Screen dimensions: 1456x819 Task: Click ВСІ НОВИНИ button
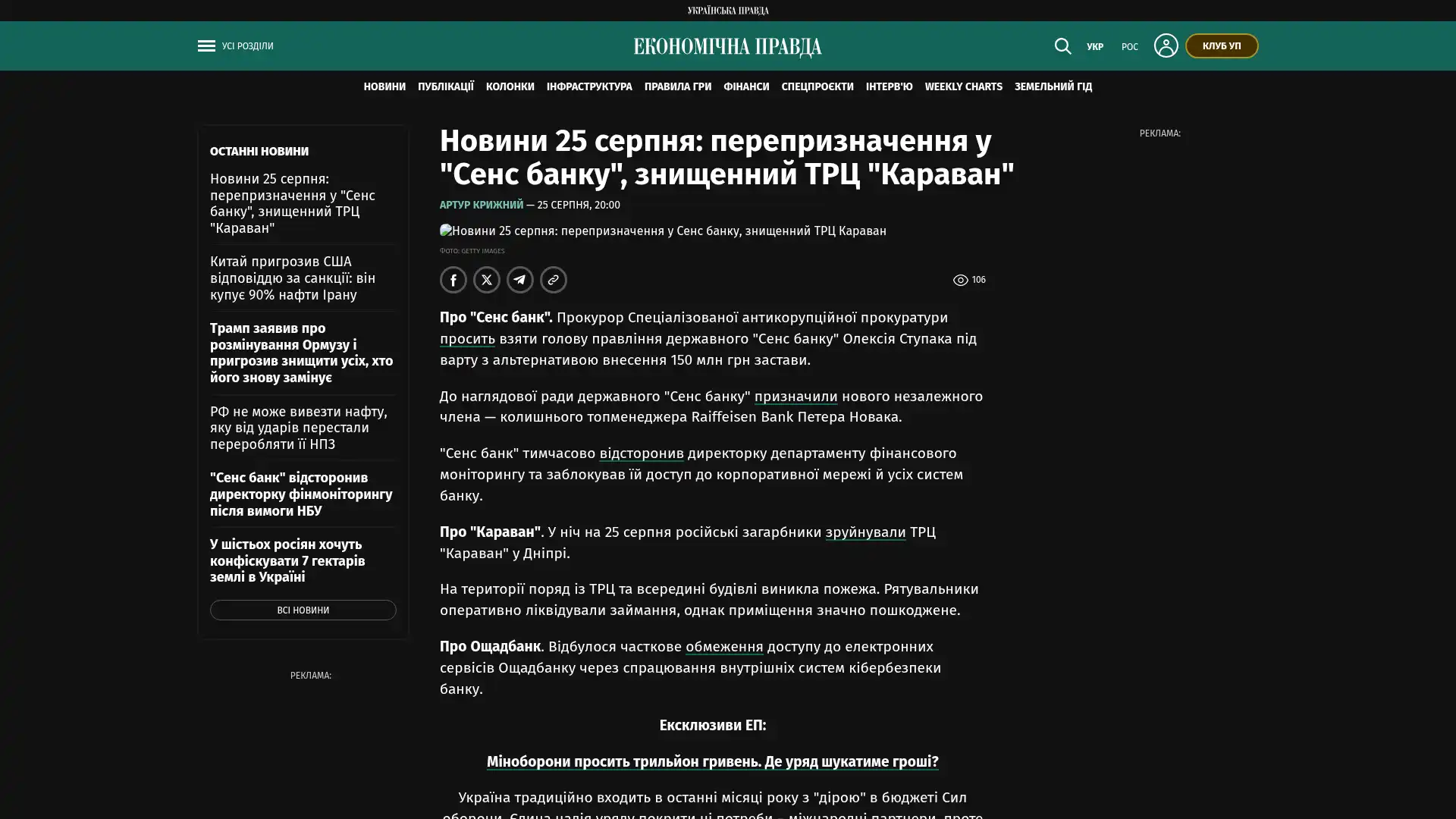click(303, 610)
